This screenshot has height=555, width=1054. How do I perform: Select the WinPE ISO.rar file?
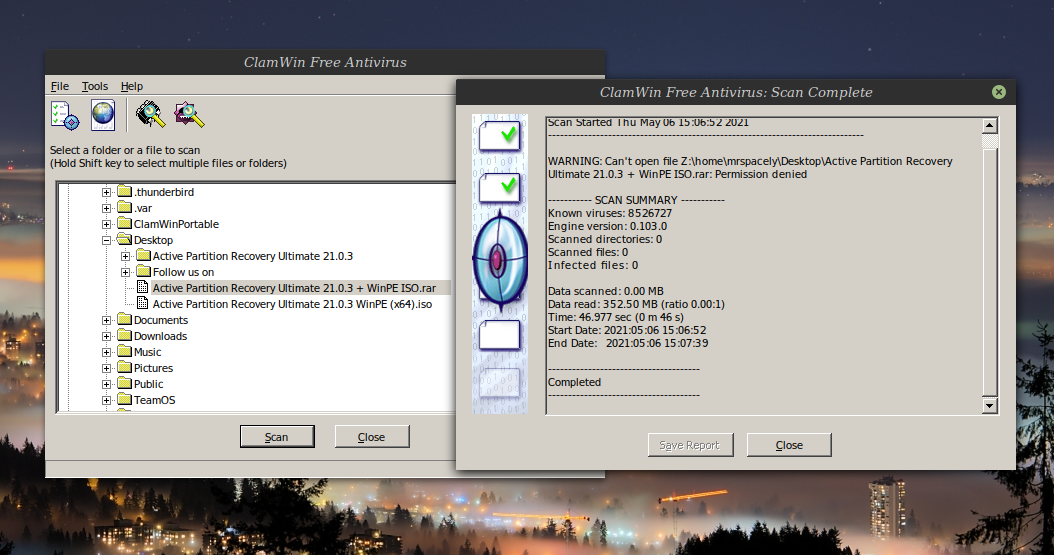294,288
